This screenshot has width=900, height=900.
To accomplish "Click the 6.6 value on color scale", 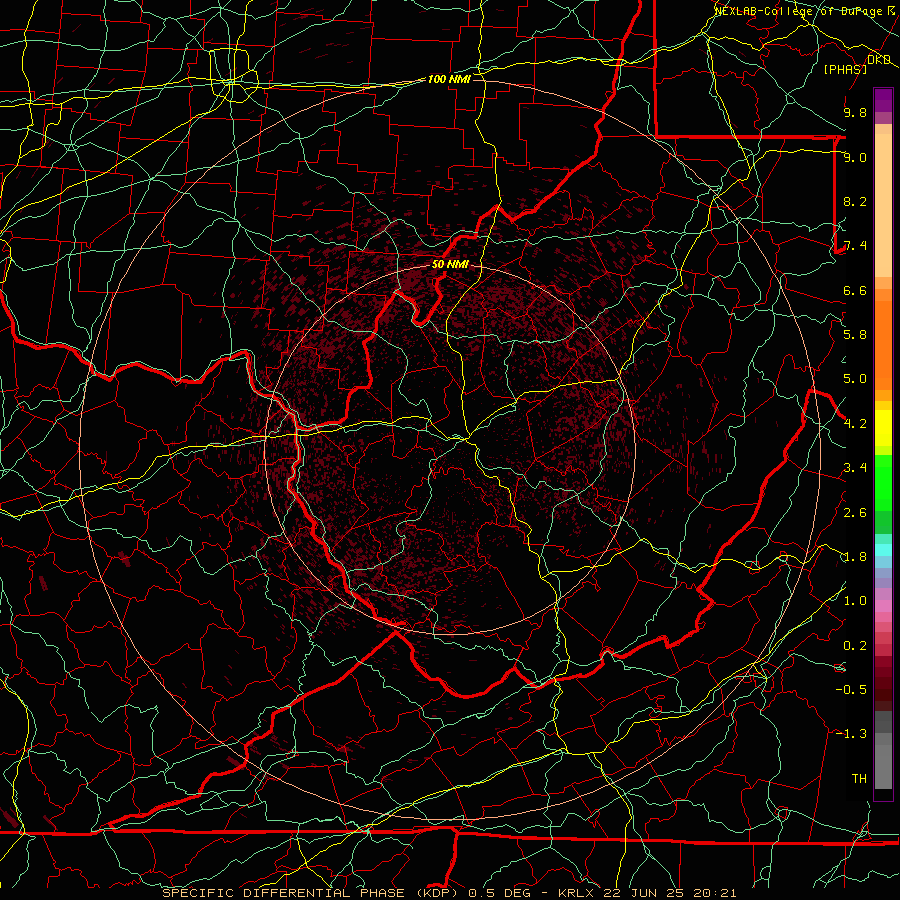I will click(x=855, y=290).
